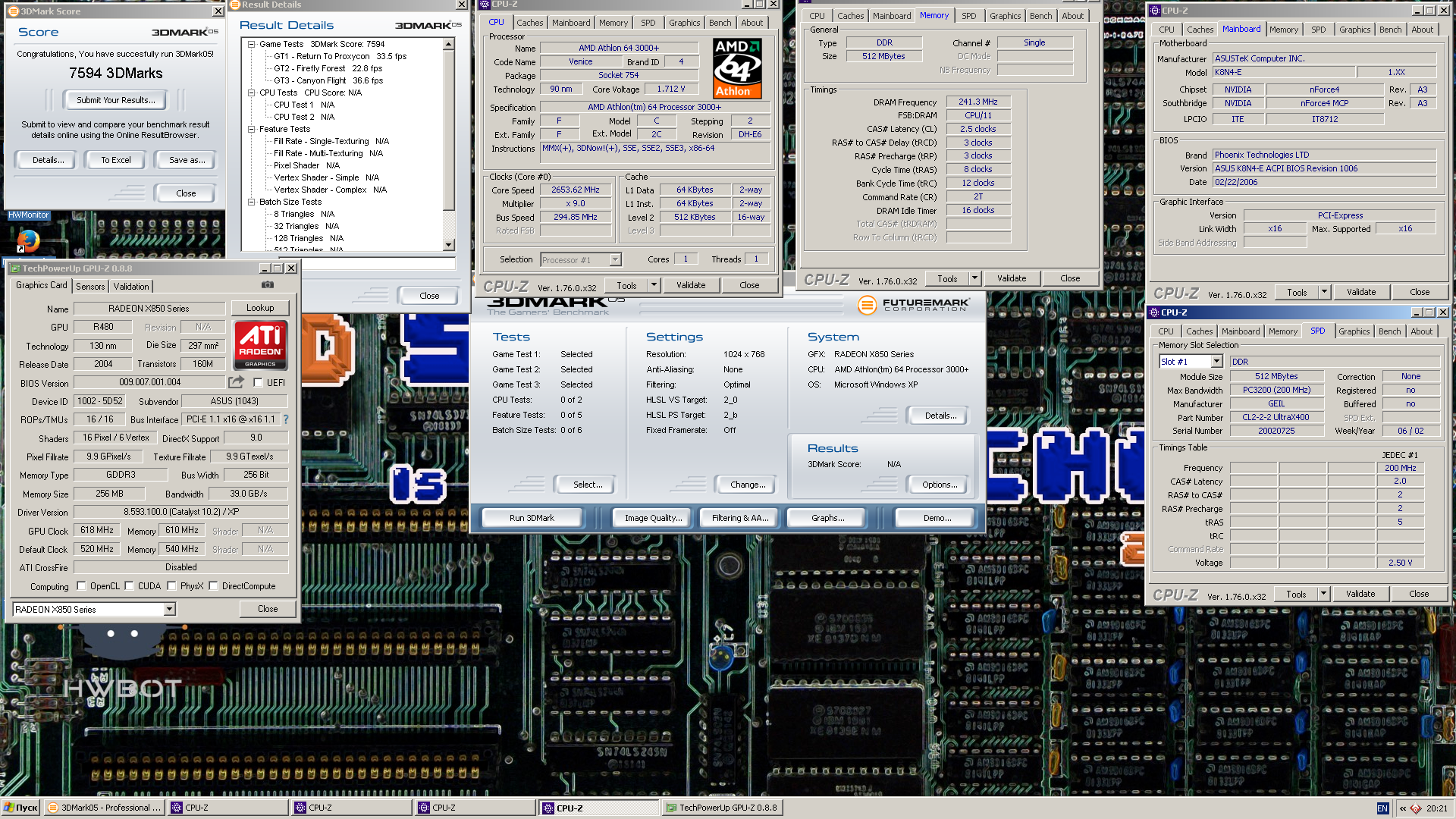Collapse the Feature Tests tree node

(251, 129)
